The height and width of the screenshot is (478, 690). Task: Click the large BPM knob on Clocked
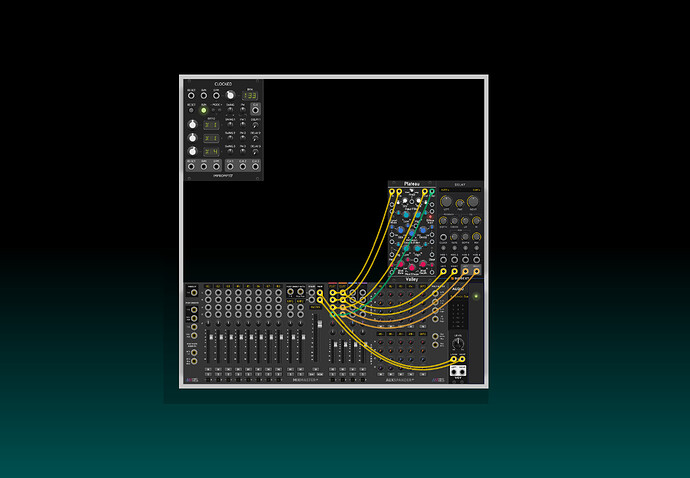[230, 95]
